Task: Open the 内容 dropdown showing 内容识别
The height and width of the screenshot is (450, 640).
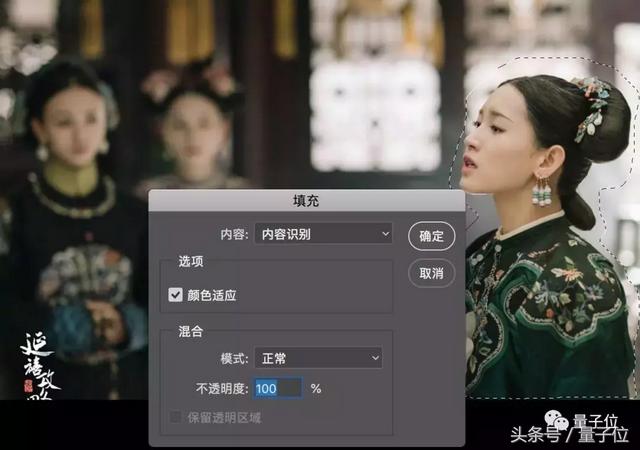Action: [323, 234]
